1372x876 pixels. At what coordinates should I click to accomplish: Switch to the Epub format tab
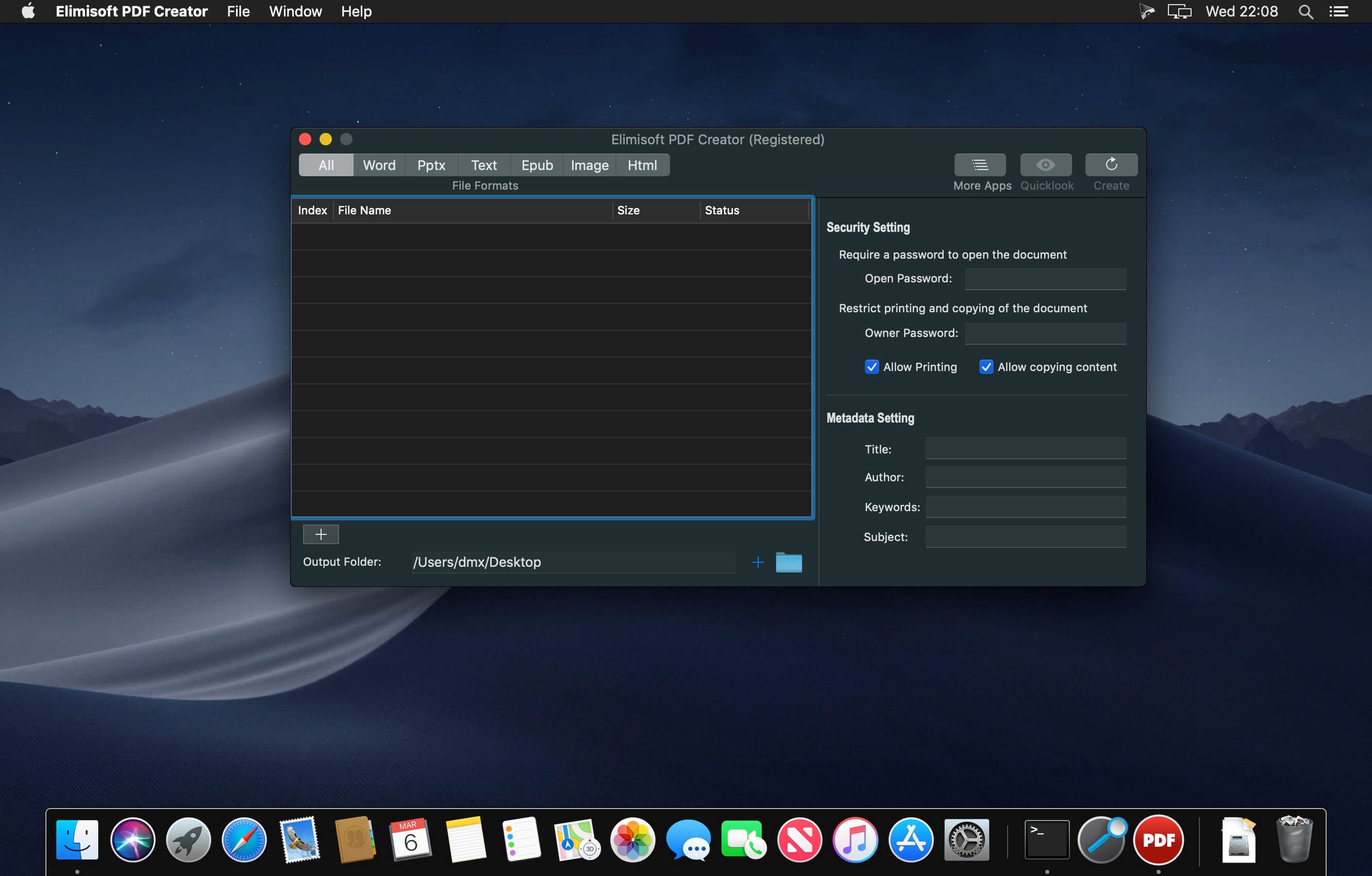(537, 165)
